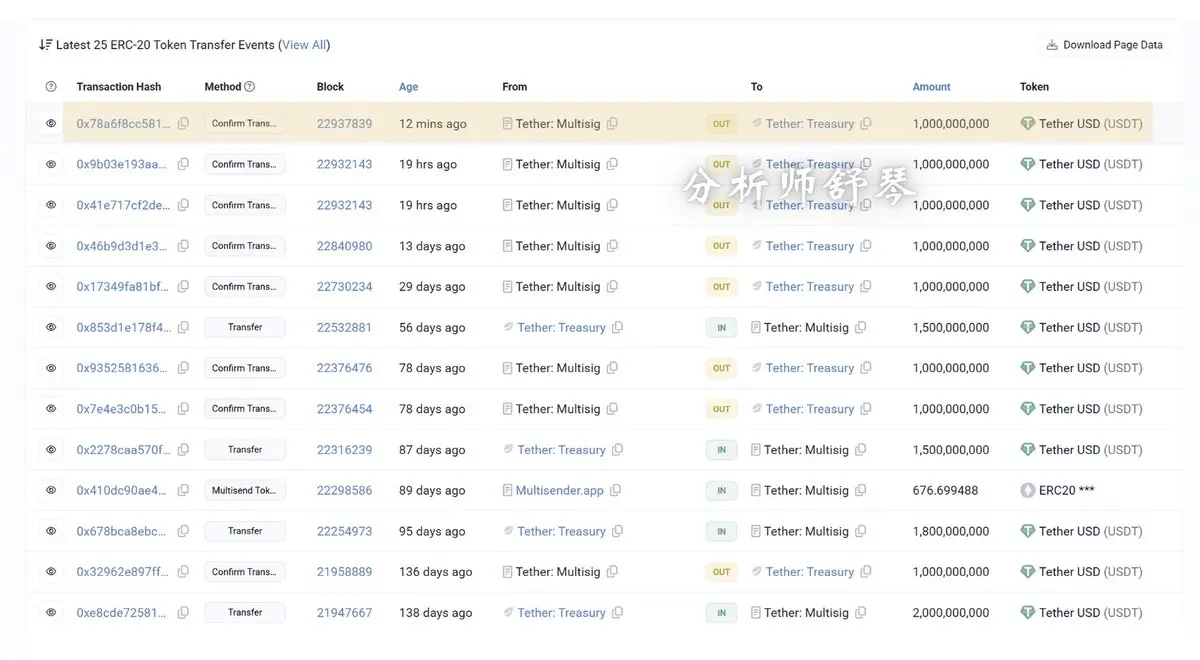Copy transaction hash 0x32962e897ff
The image size is (1200, 660).
[183, 572]
